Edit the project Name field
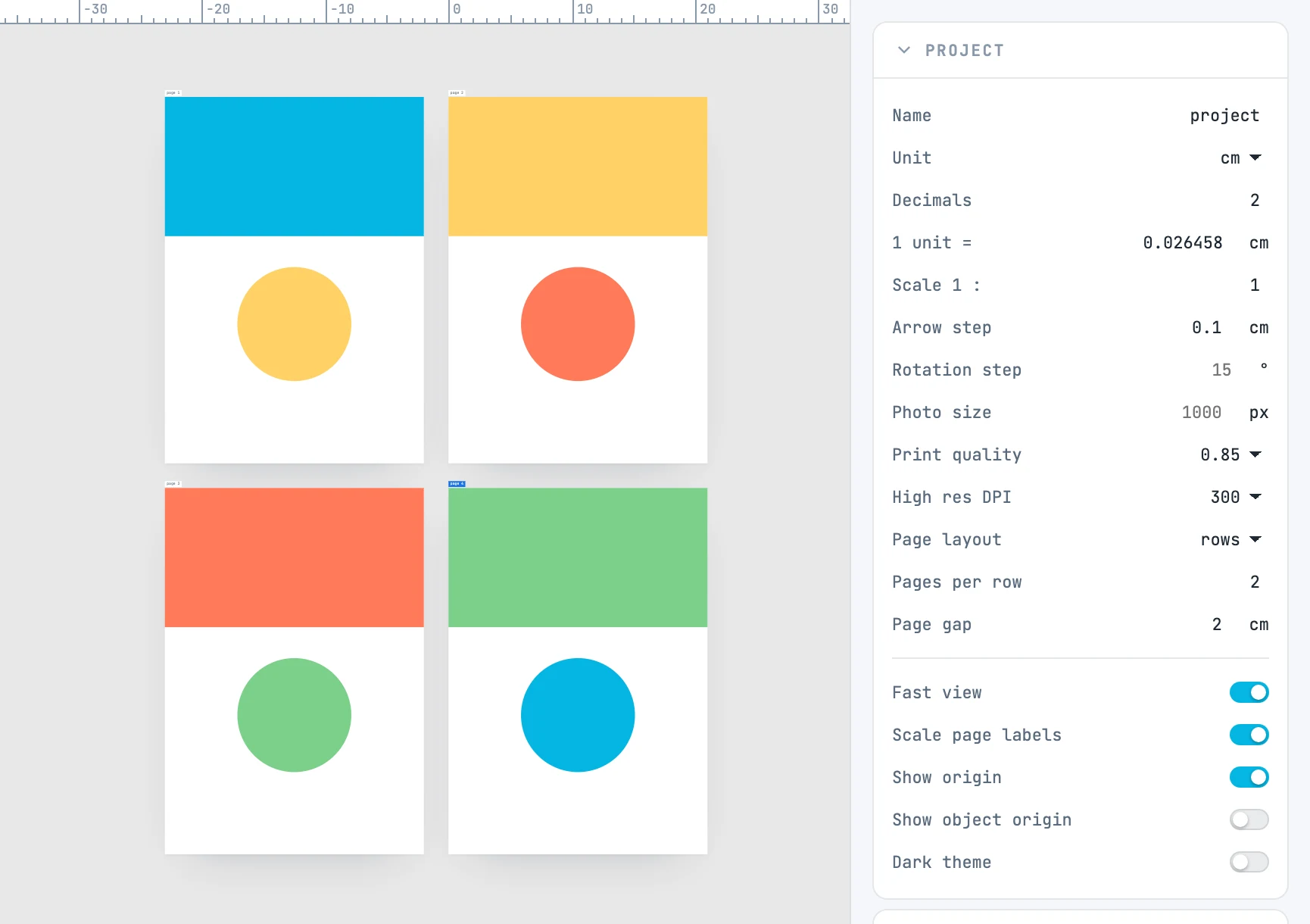The image size is (1310, 924). (x=1224, y=115)
